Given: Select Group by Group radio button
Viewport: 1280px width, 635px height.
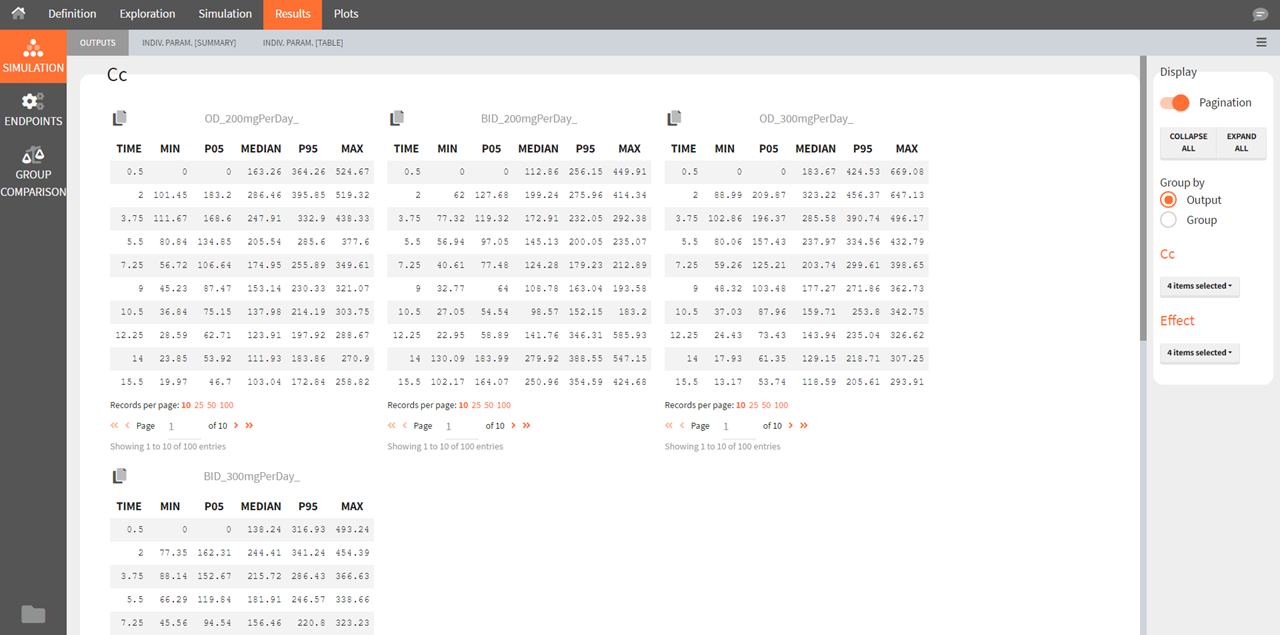Looking at the screenshot, I should pos(1168,220).
